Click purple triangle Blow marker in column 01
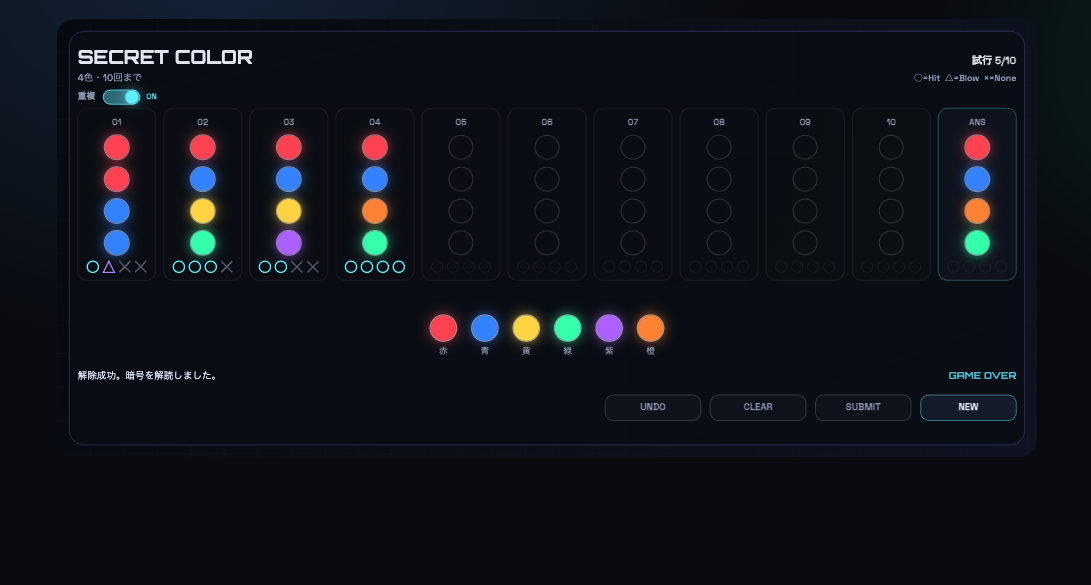The height and width of the screenshot is (585, 1091). [109, 267]
